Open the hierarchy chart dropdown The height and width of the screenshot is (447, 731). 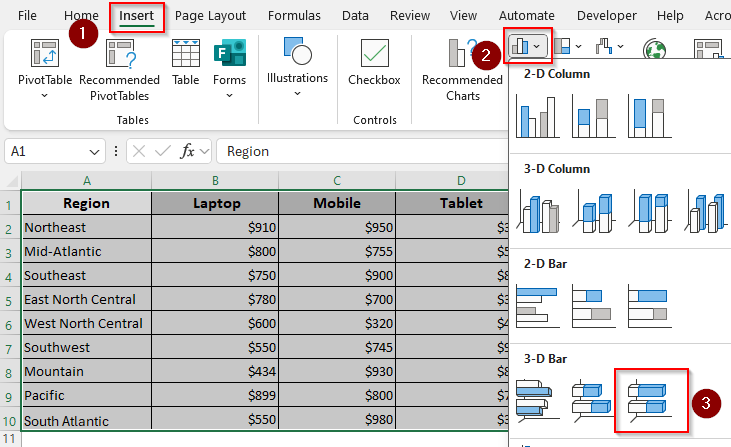point(568,46)
